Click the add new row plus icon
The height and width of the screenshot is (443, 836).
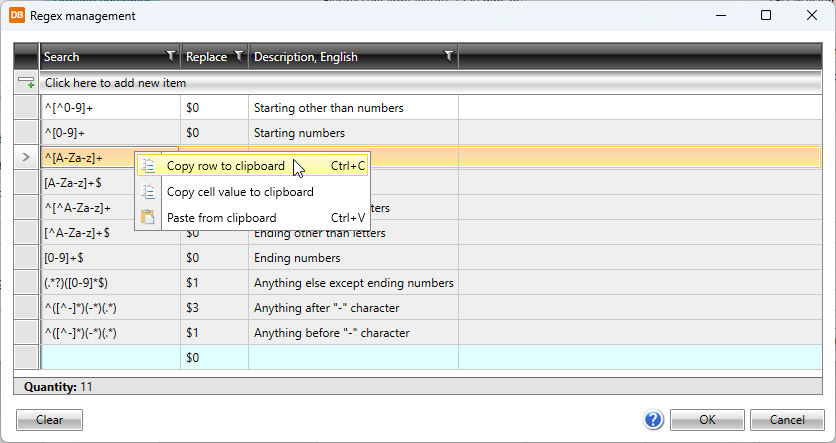click(26, 83)
